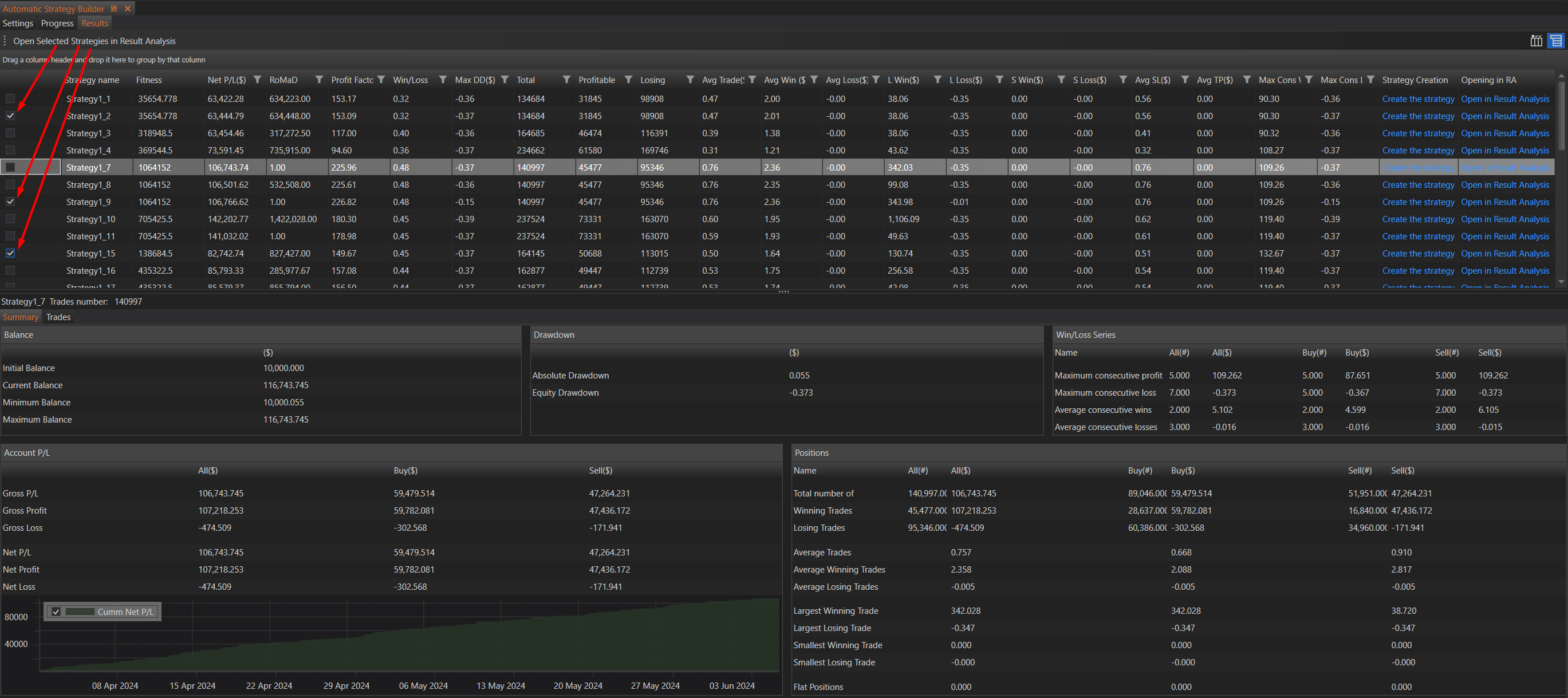Open the Settings tab
The height and width of the screenshot is (698, 1568).
pos(18,23)
